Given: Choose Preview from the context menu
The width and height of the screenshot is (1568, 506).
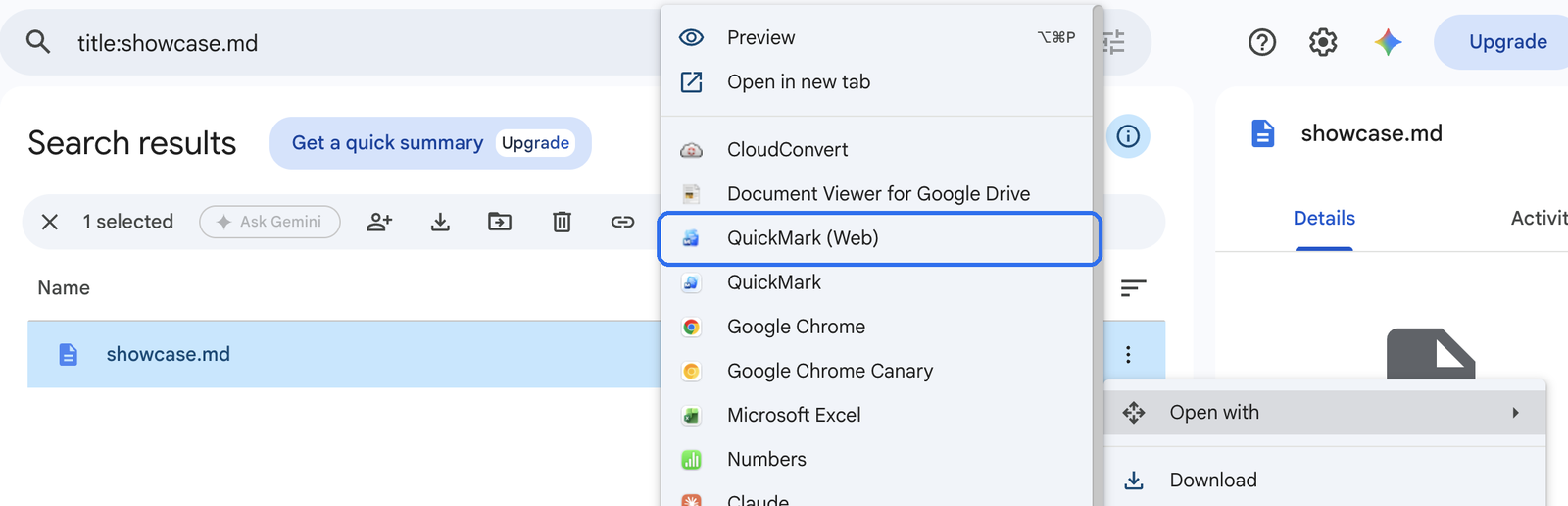Looking at the screenshot, I should click(x=877, y=37).
